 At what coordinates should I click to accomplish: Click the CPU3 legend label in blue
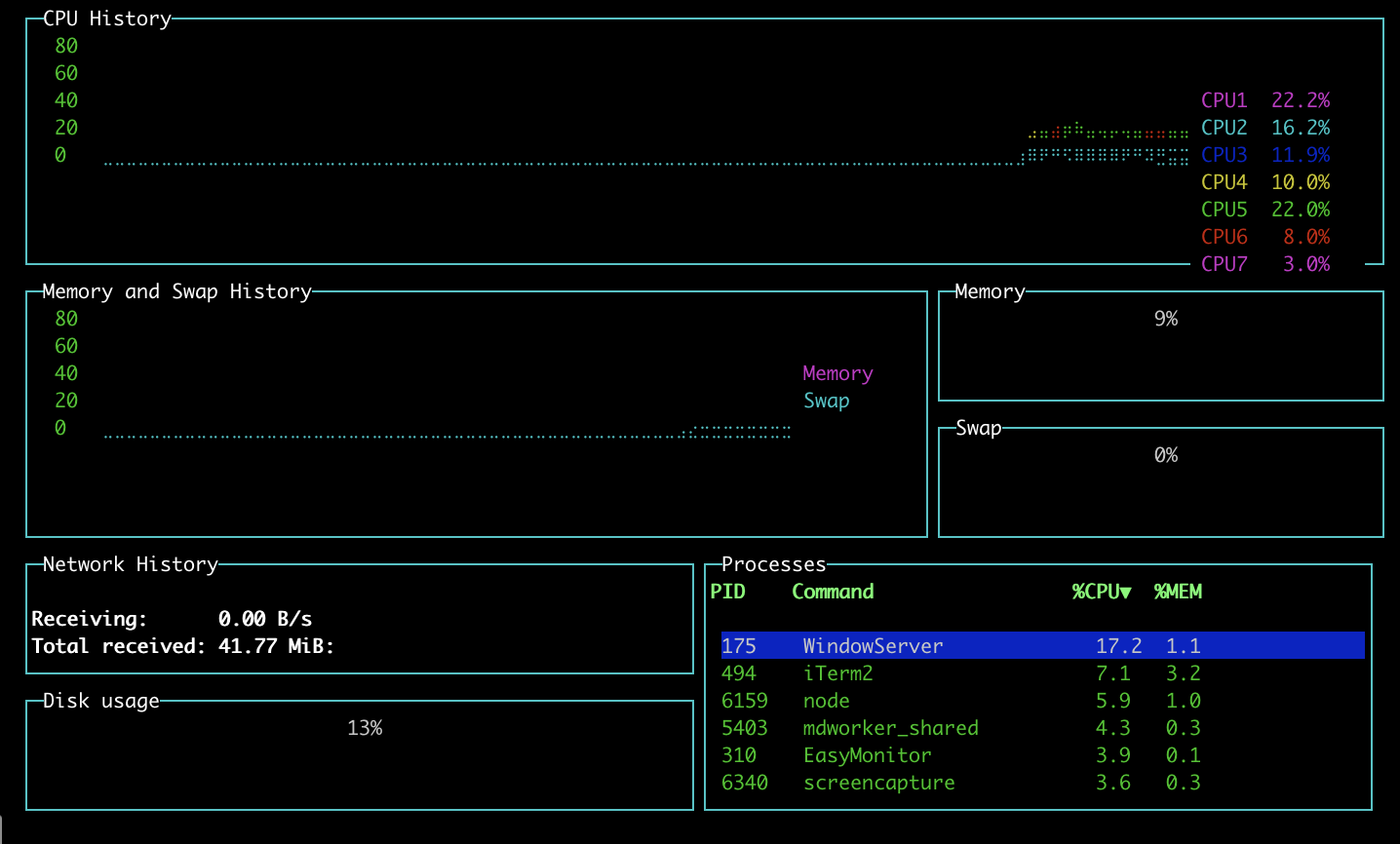click(1224, 155)
